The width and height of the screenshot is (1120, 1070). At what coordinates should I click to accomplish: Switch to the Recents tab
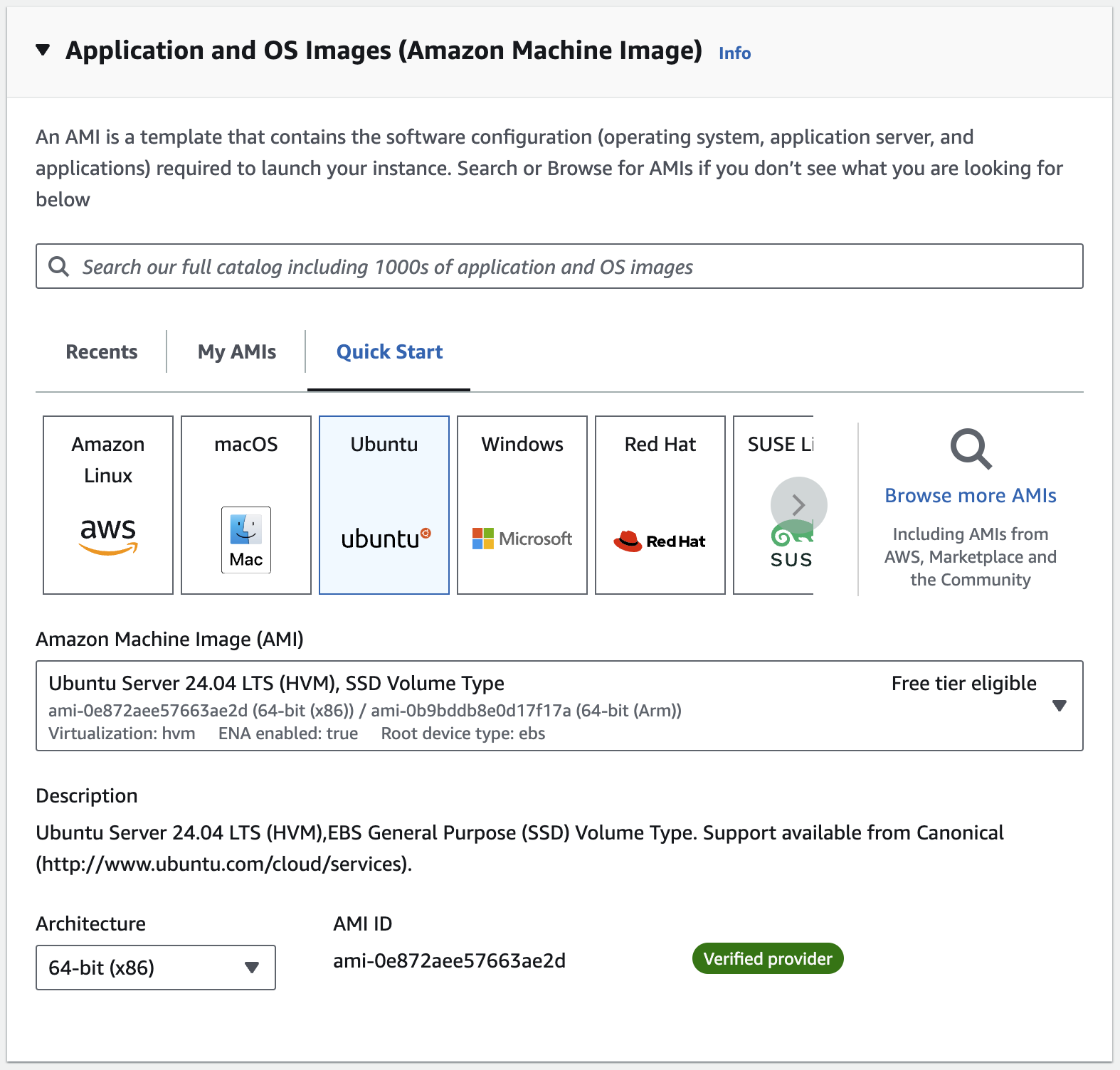pyautogui.click(x=102, y=351)
